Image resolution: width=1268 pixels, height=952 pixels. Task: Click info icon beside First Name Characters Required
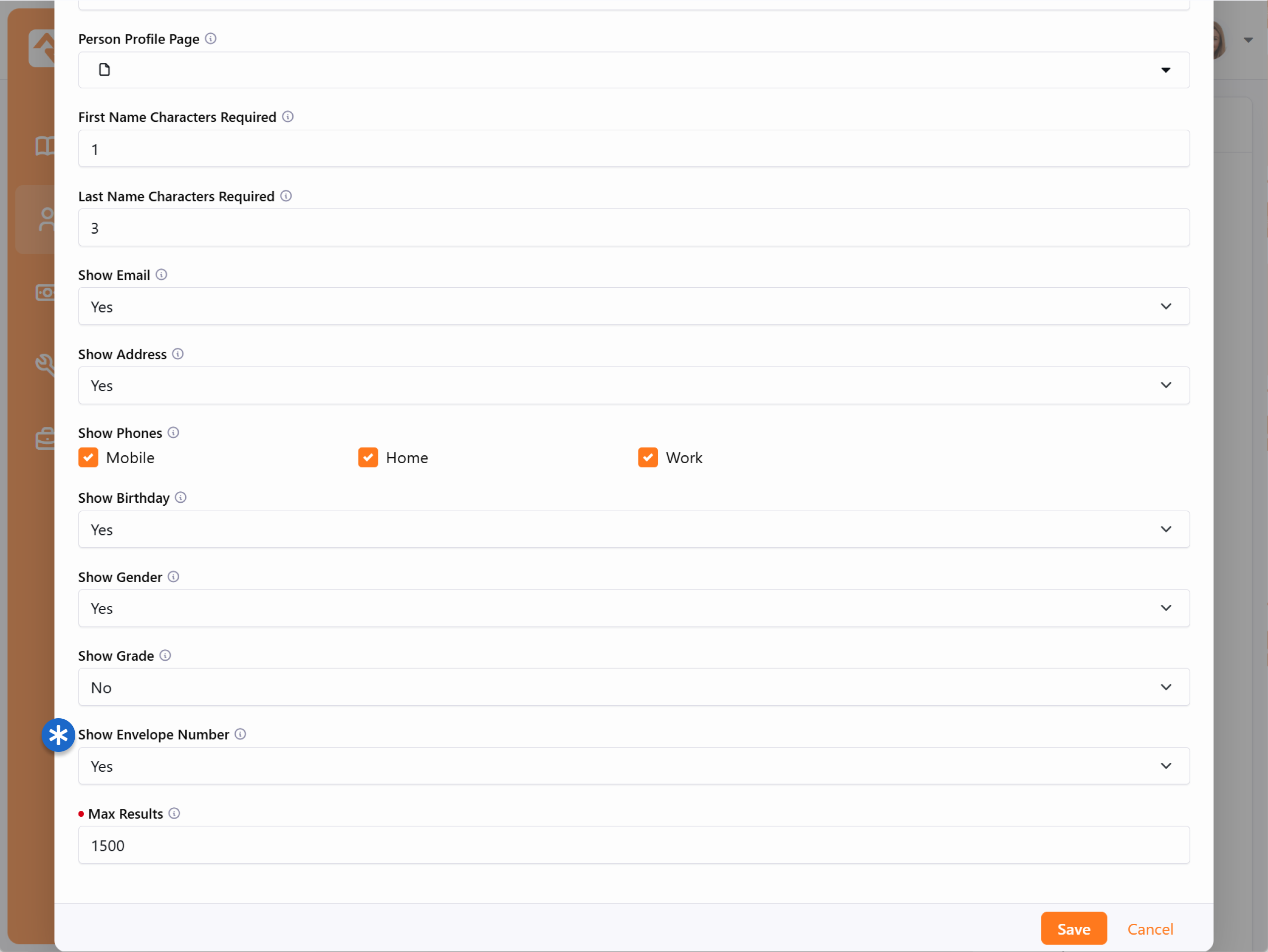288,117
